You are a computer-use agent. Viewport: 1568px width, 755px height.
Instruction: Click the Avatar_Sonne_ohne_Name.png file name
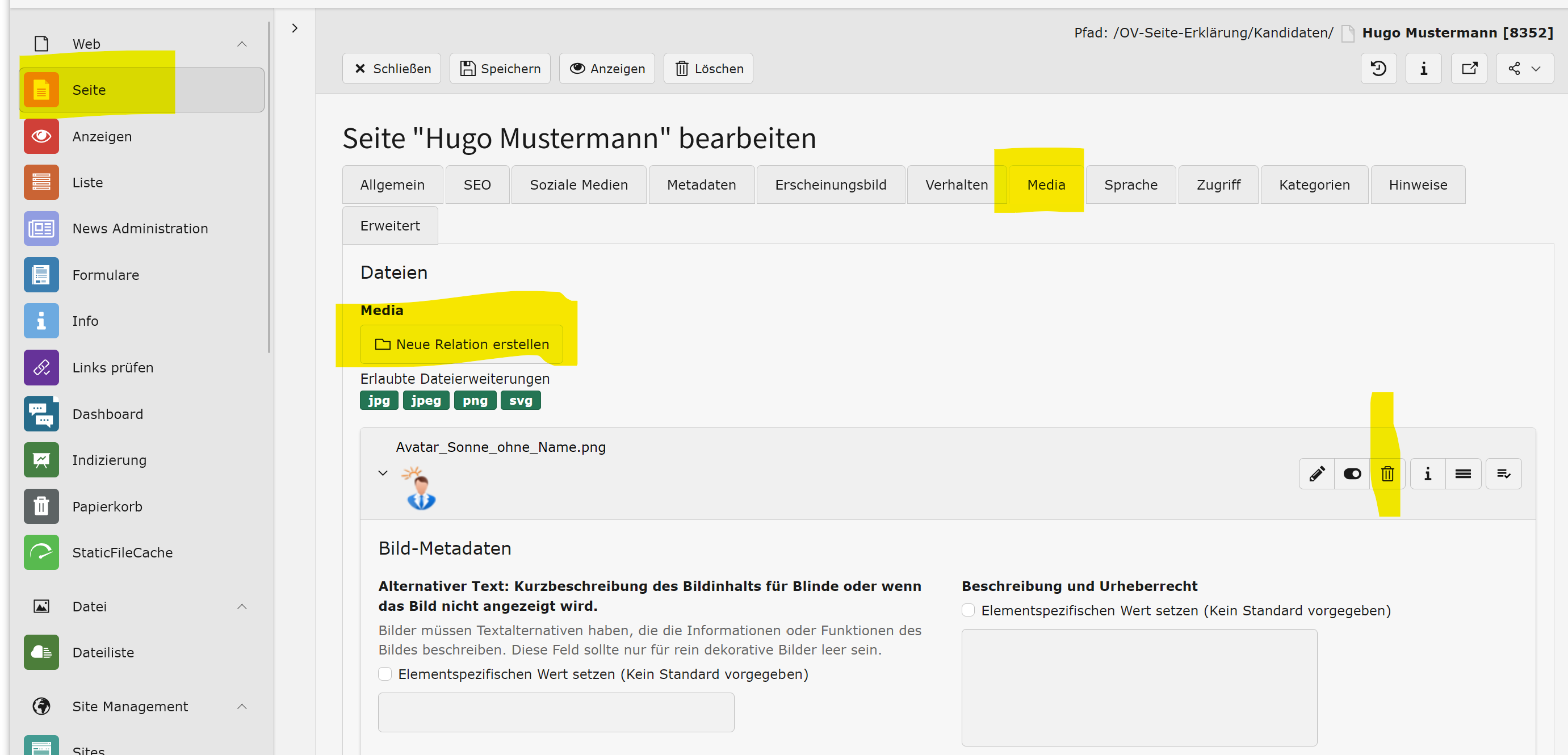501,447
